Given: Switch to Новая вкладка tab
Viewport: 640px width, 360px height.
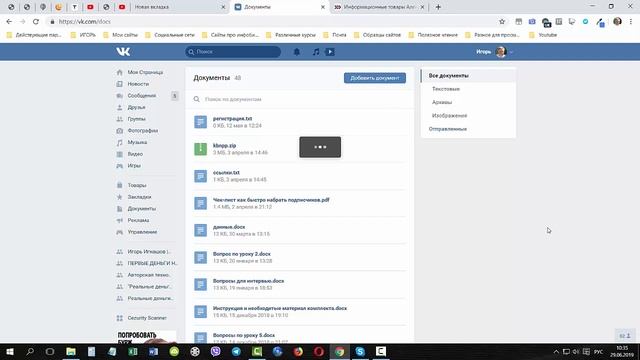Looking at the screenshot, I should [x=179, y=7].
